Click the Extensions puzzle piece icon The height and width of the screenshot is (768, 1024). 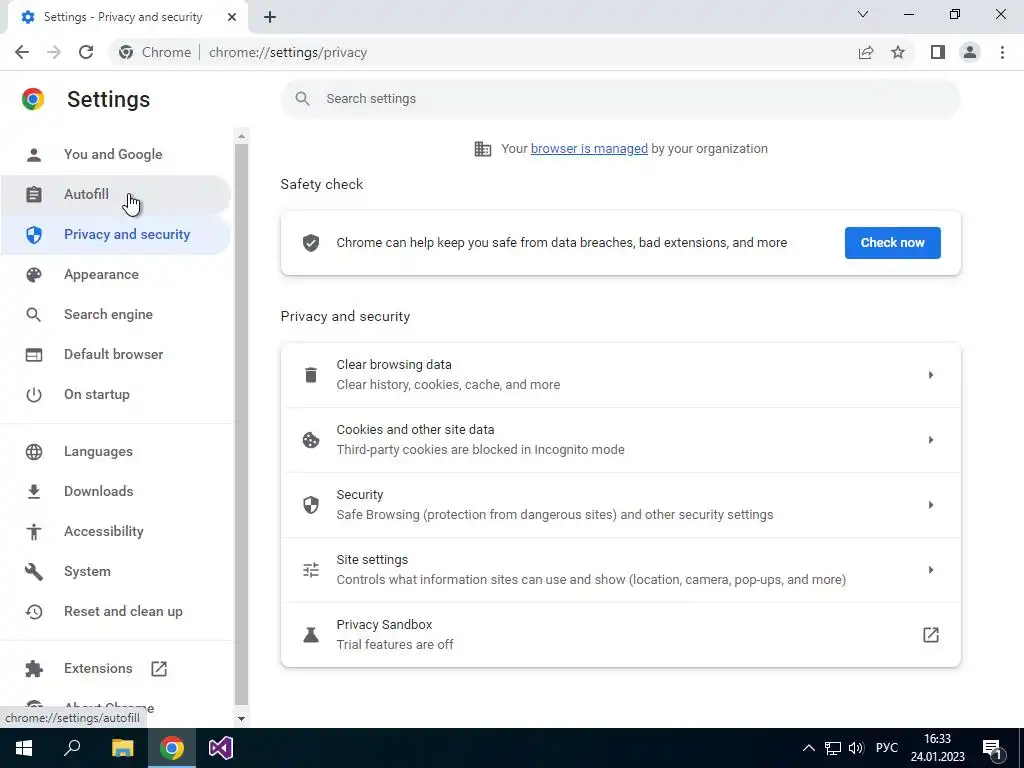[34, 669]
